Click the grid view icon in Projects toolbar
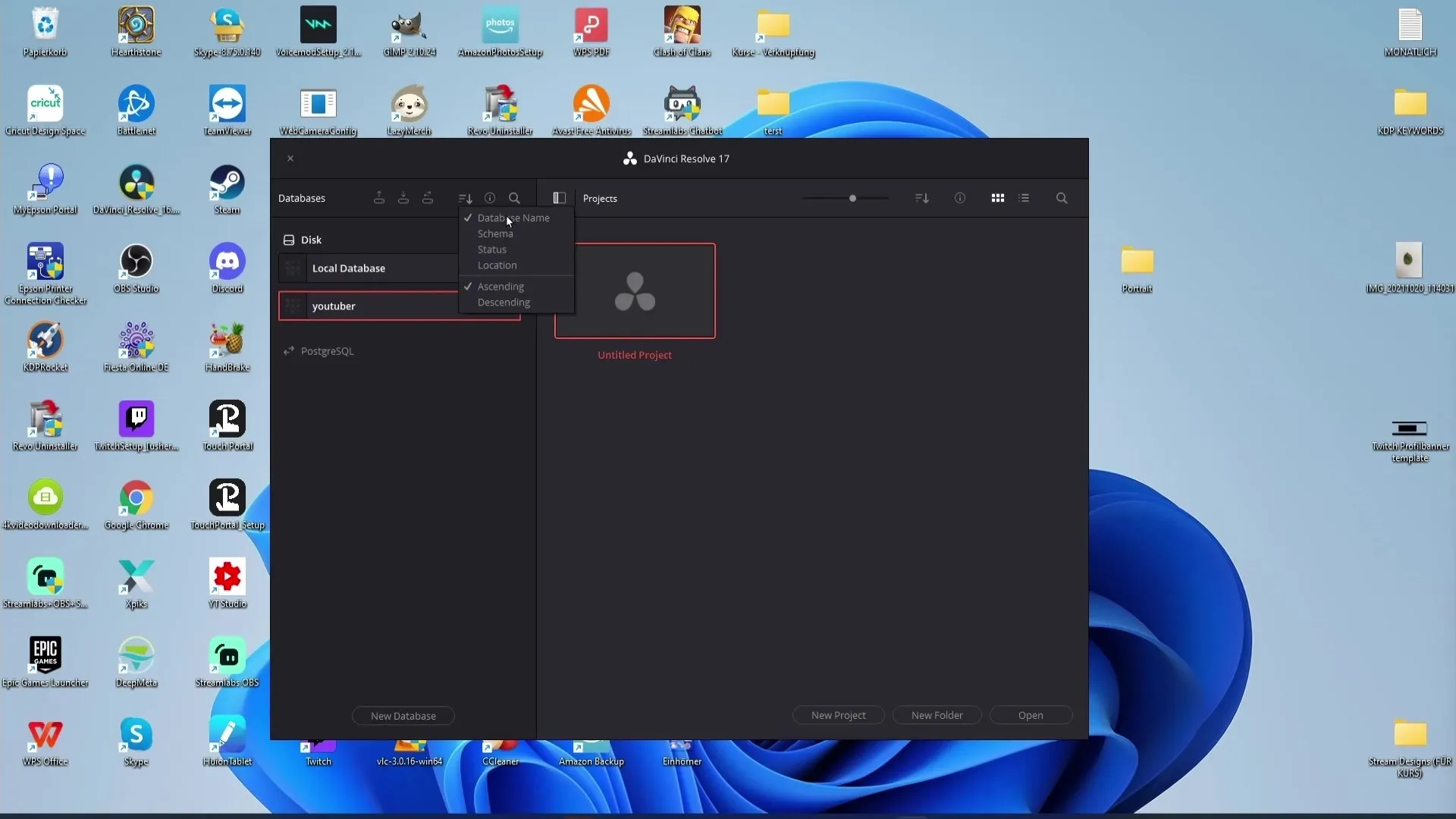The image size is (1456, 819). (x=998, y=198)
